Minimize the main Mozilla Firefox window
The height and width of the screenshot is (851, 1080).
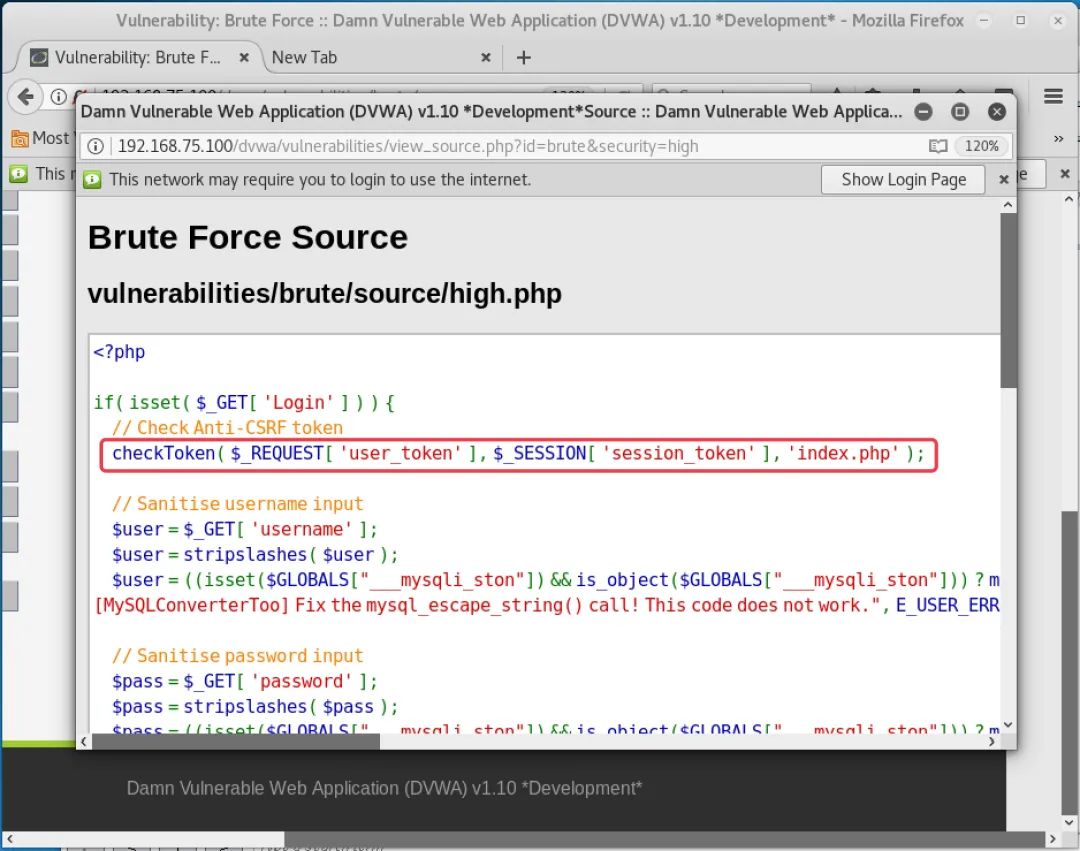pos(984,21)
